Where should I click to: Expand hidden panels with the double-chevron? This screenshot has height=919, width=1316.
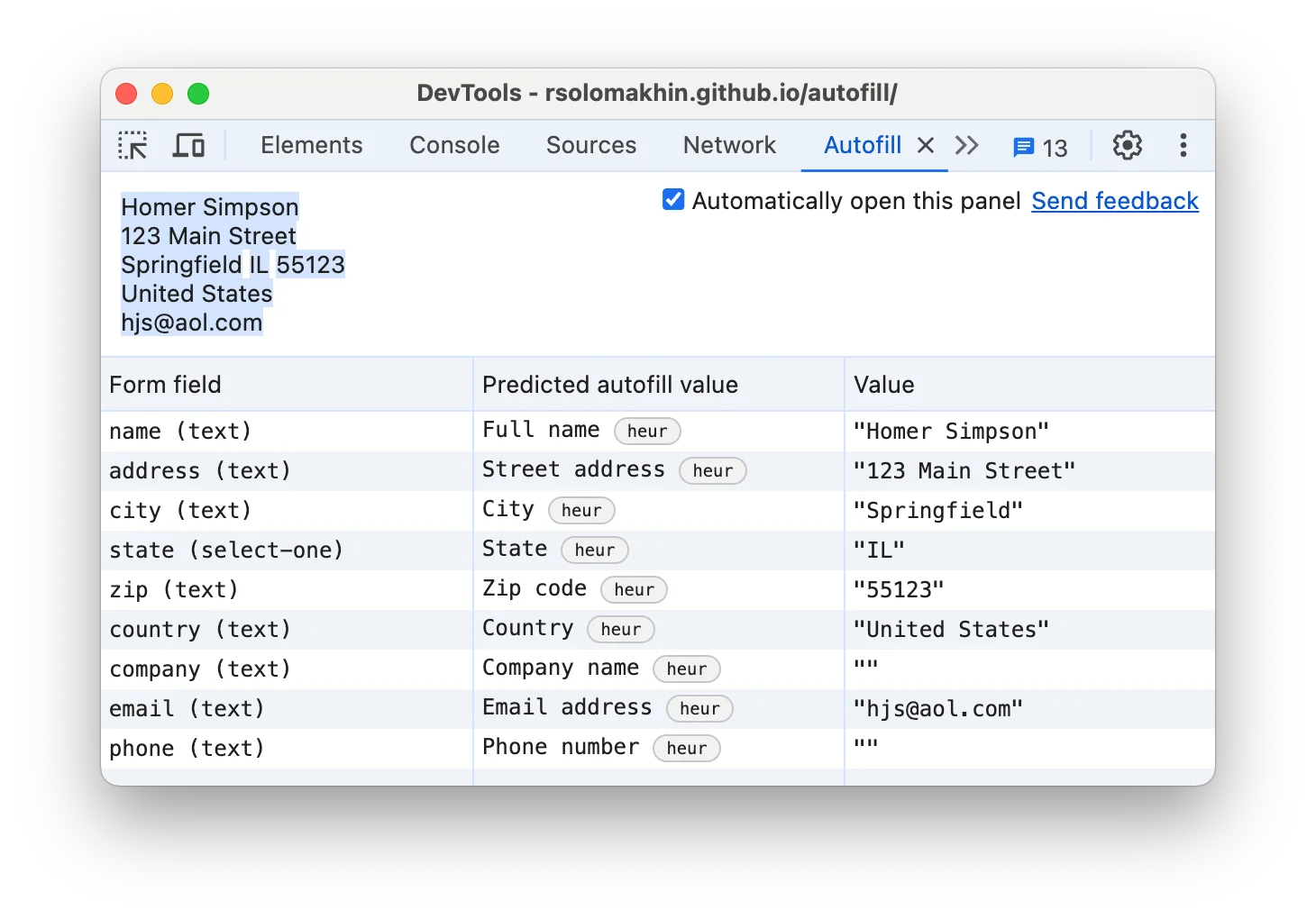(966, 145)
